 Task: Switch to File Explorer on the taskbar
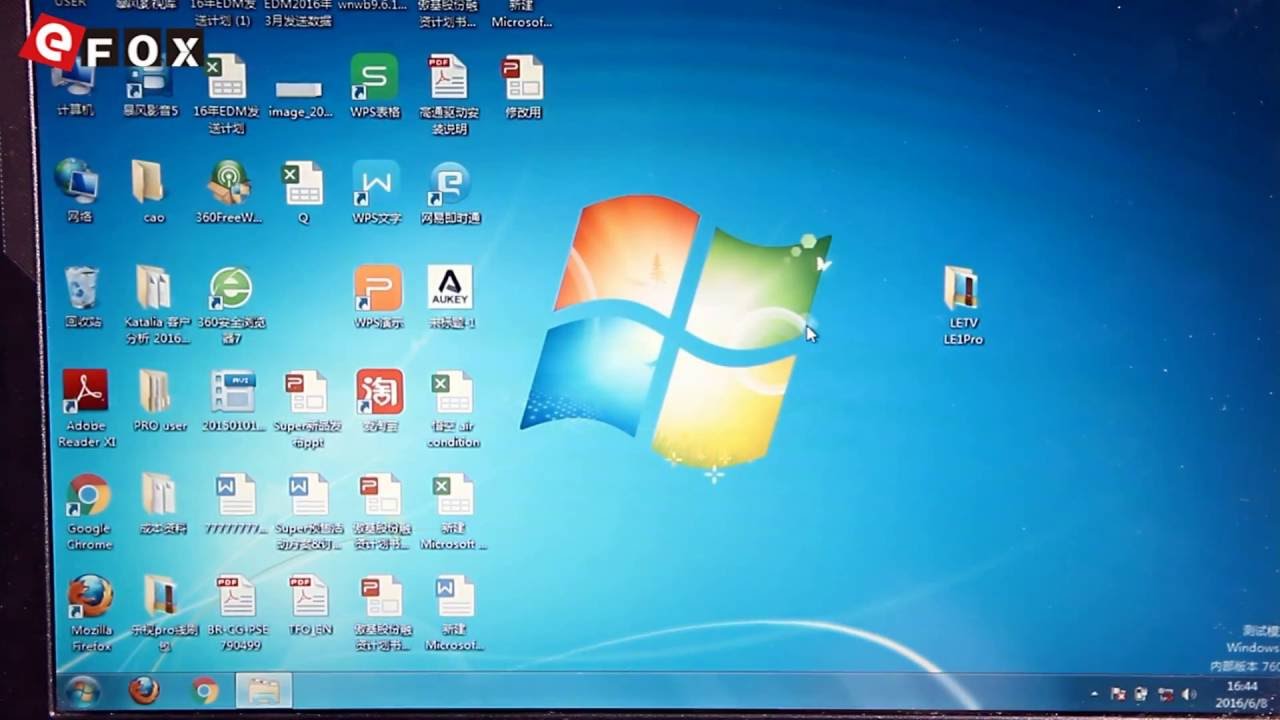264,691
